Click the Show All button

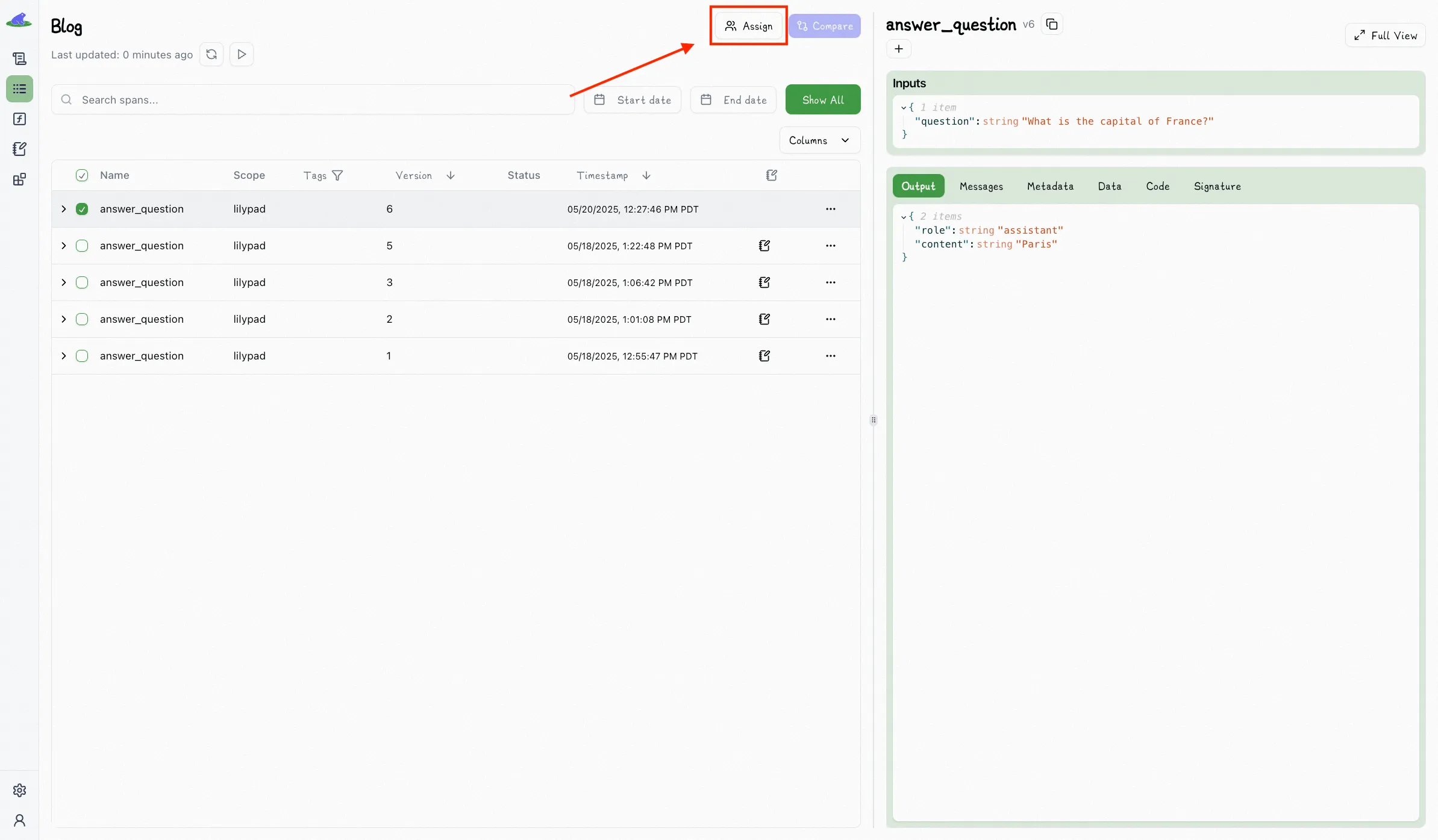pos(822,100)
